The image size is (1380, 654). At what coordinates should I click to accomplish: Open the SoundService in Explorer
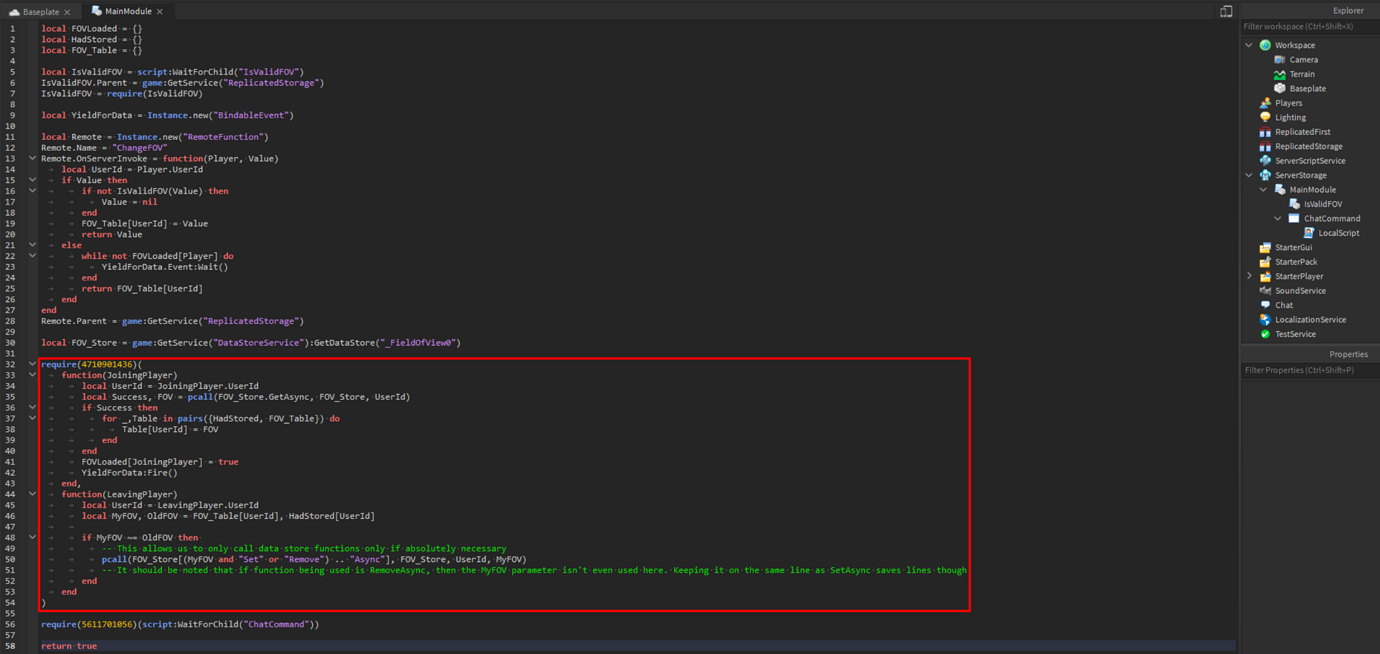point(1288,290)
